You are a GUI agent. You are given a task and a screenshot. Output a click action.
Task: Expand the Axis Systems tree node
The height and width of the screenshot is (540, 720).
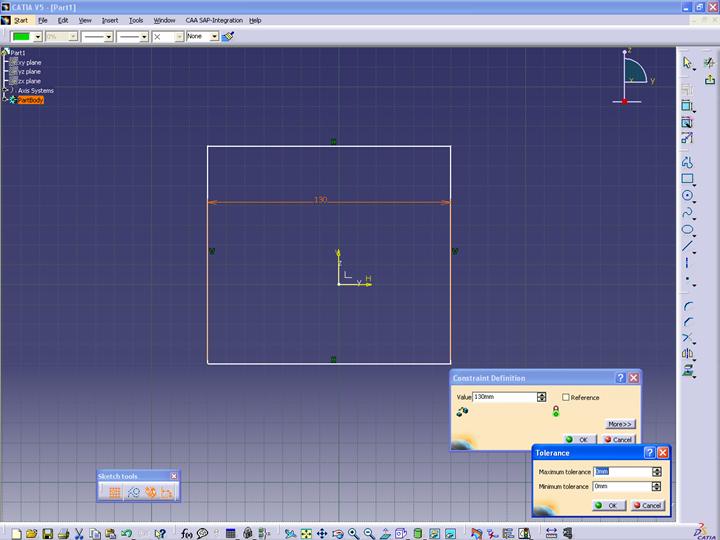5,90
